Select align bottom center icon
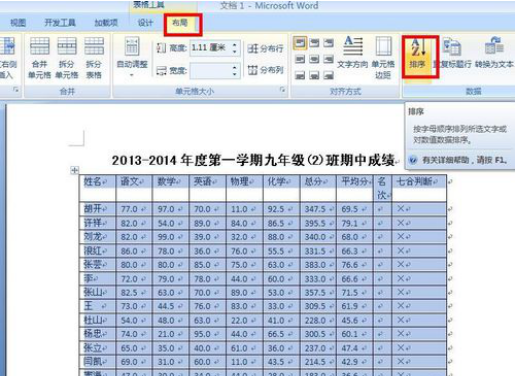Viewport: 518px width, 376px height. tap(314, 76)
